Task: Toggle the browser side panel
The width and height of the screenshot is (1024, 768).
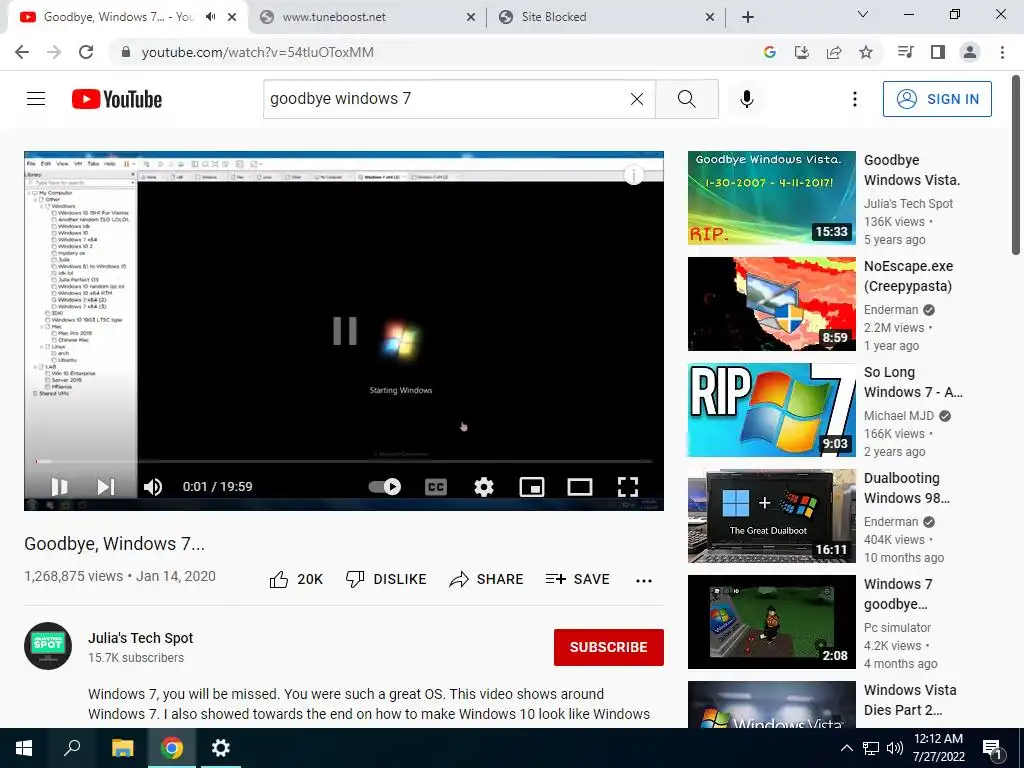Action: pyautogui.click(x=938, y=52)
